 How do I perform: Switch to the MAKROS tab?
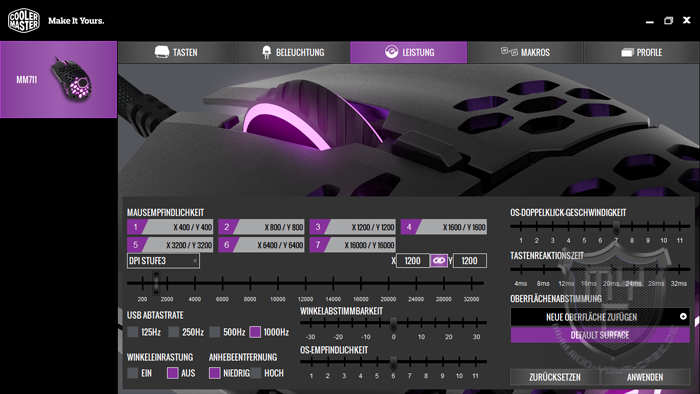(525, 52)
